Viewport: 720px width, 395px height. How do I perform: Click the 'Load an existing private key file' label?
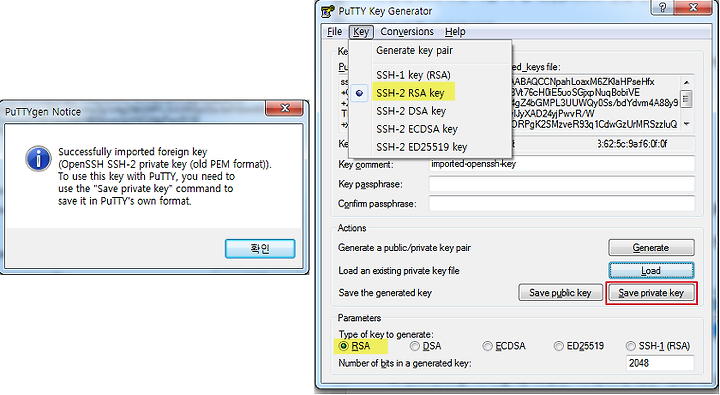click(x=399, y=271)
